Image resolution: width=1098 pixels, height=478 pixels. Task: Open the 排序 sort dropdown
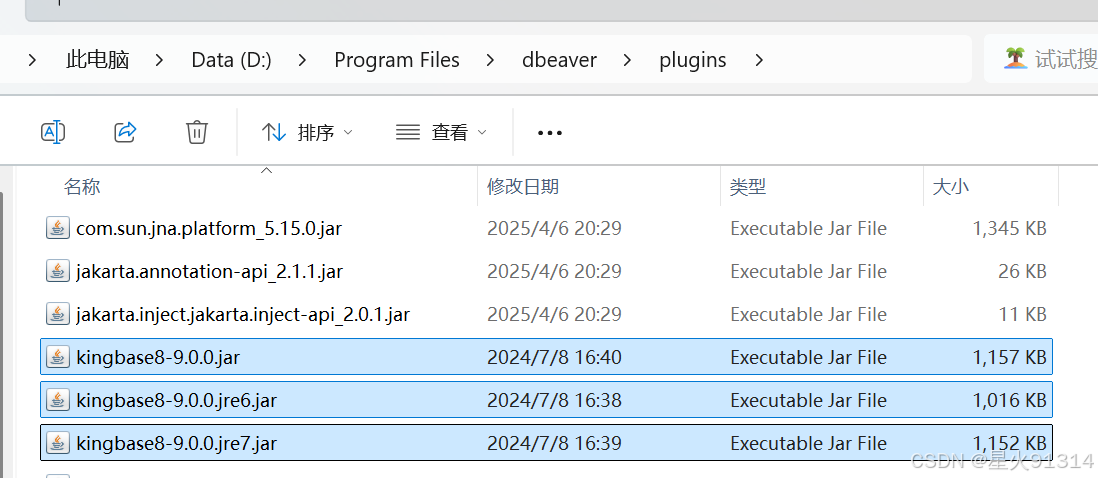pos(307,132)
